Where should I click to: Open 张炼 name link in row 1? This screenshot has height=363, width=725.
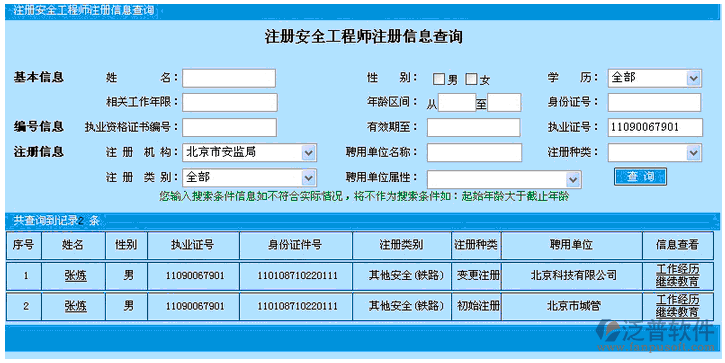(75, 276)
